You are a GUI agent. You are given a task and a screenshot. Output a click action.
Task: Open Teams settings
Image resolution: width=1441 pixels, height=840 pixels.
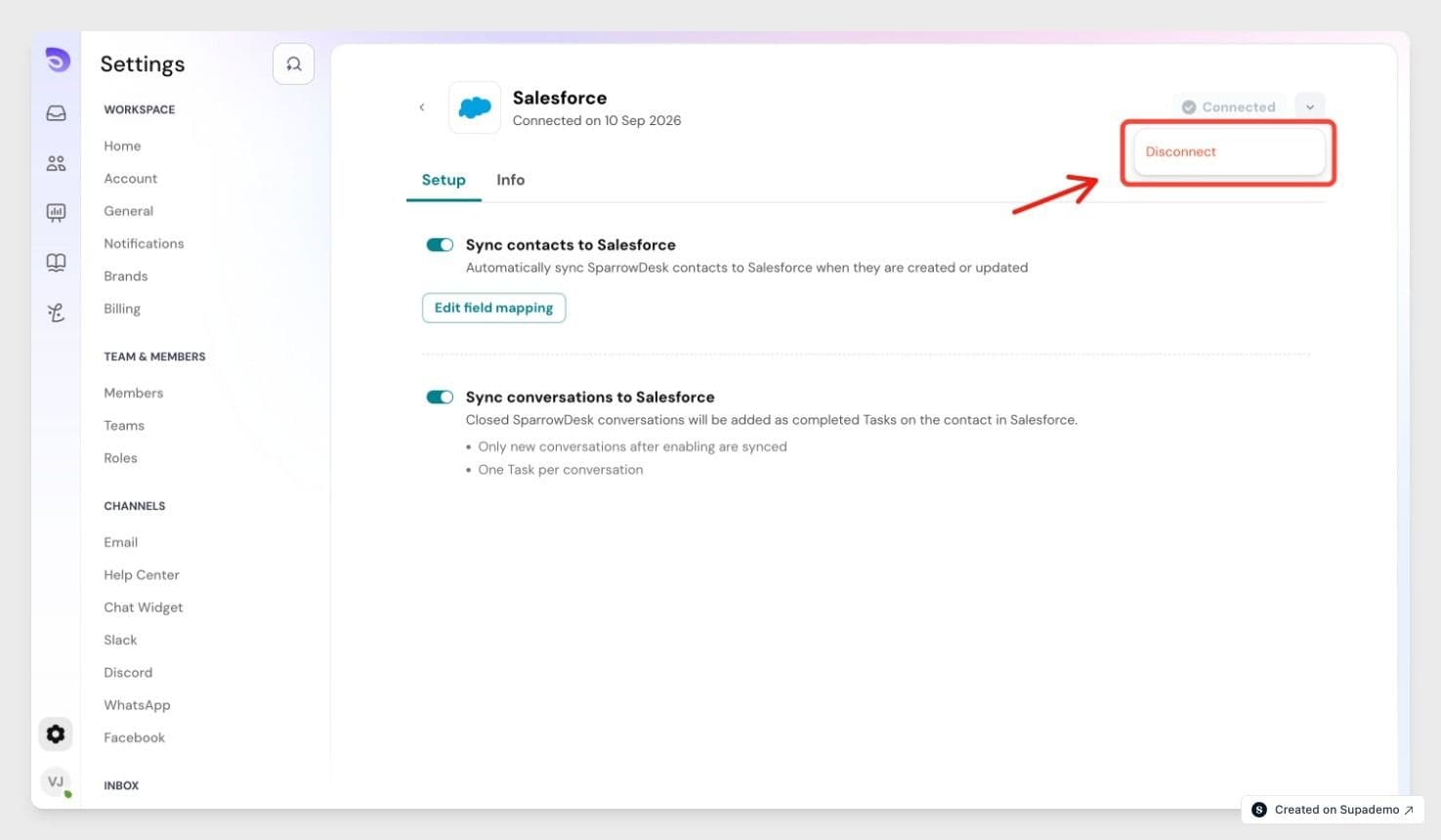(x=124, y=426)
